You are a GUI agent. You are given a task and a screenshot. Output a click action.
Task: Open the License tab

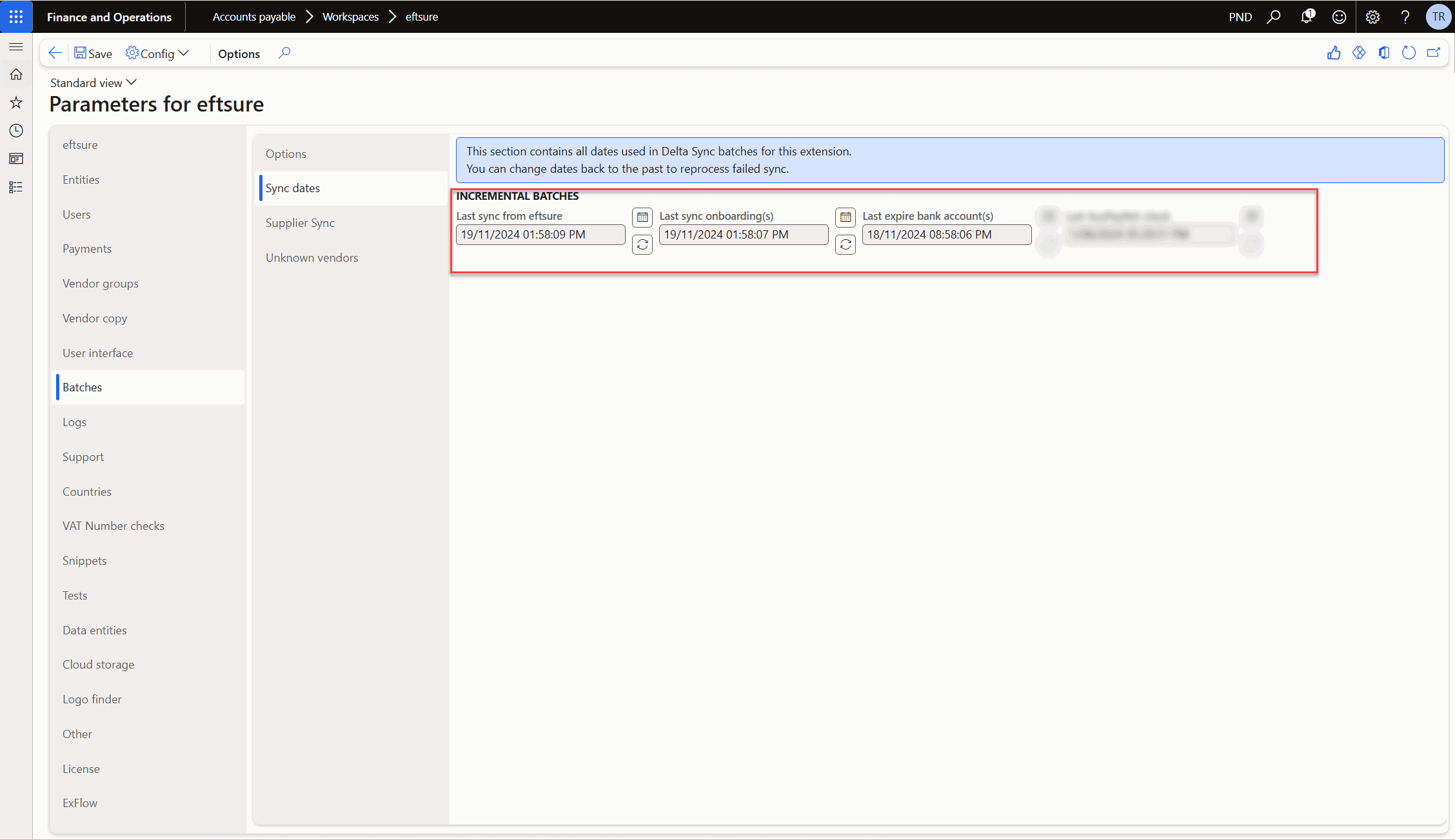(x=148, y=769)
